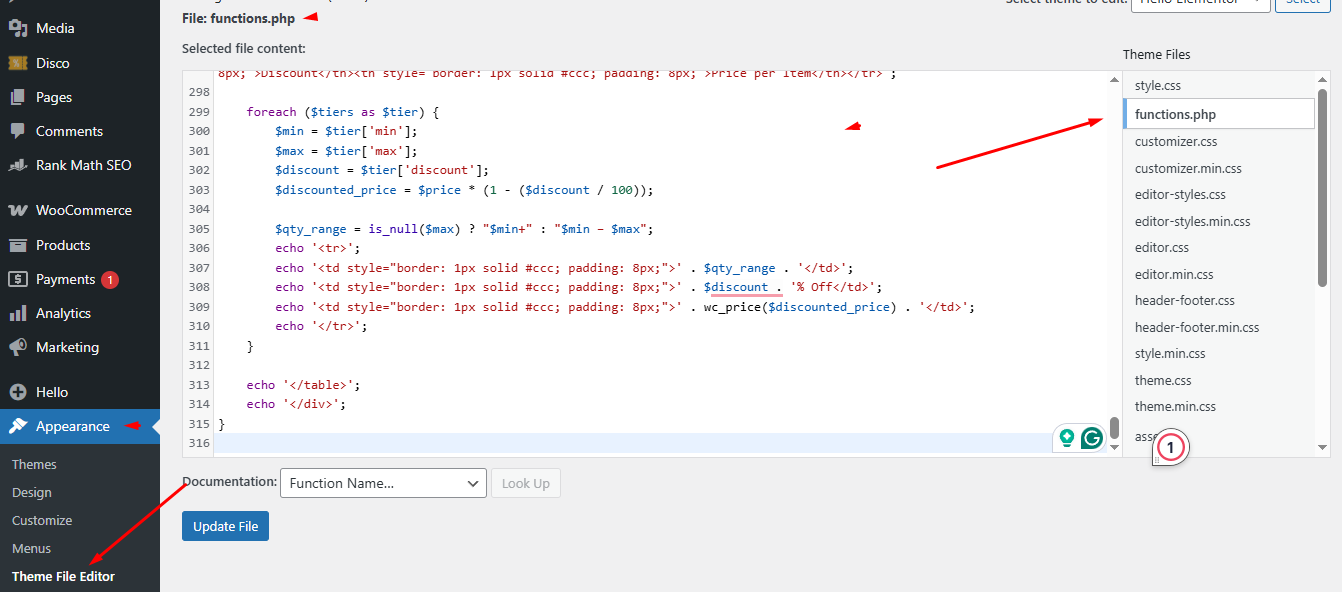Click the Select theme button
The height and width of the screenshot is (592, 1342).
tap(1303, 3)
